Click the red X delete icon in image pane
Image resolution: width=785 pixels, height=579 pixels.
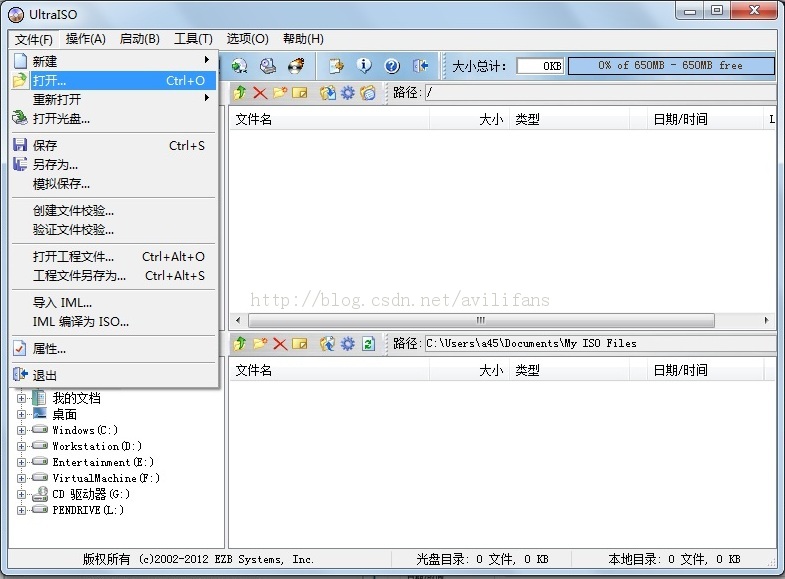[260, 93]
